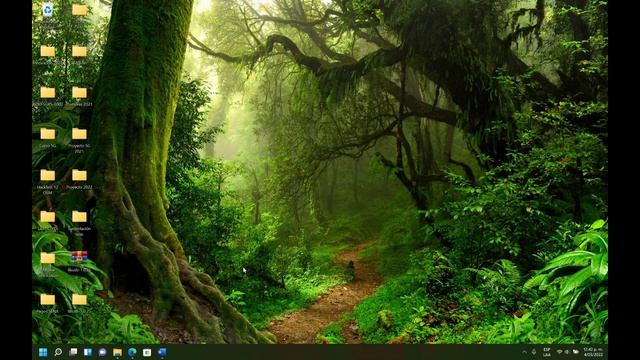Open the clock showing 12:42 p. m.
Image resolution: width=640 pixels, height=360 pixels.
593,352
